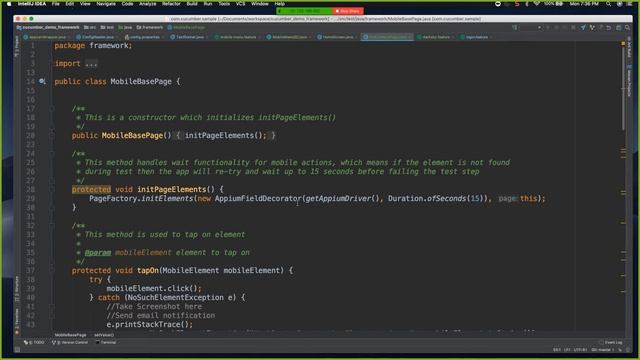
Task: Open the Terminal tool window
Action: 106,342
